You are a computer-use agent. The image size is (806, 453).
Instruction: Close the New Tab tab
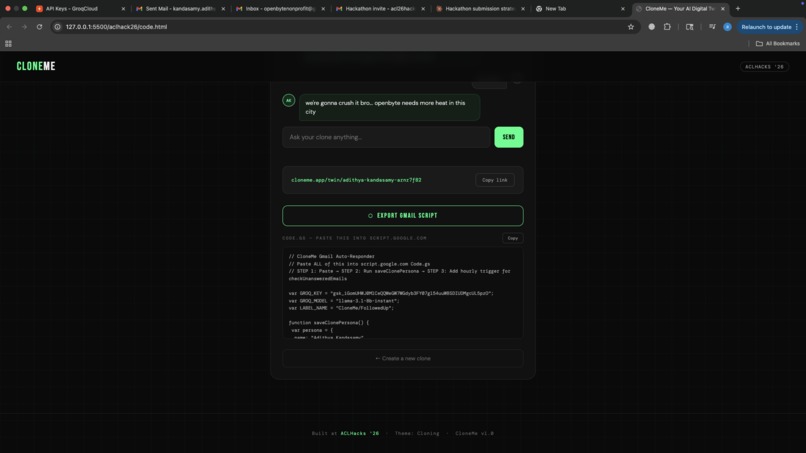point(622,9)
